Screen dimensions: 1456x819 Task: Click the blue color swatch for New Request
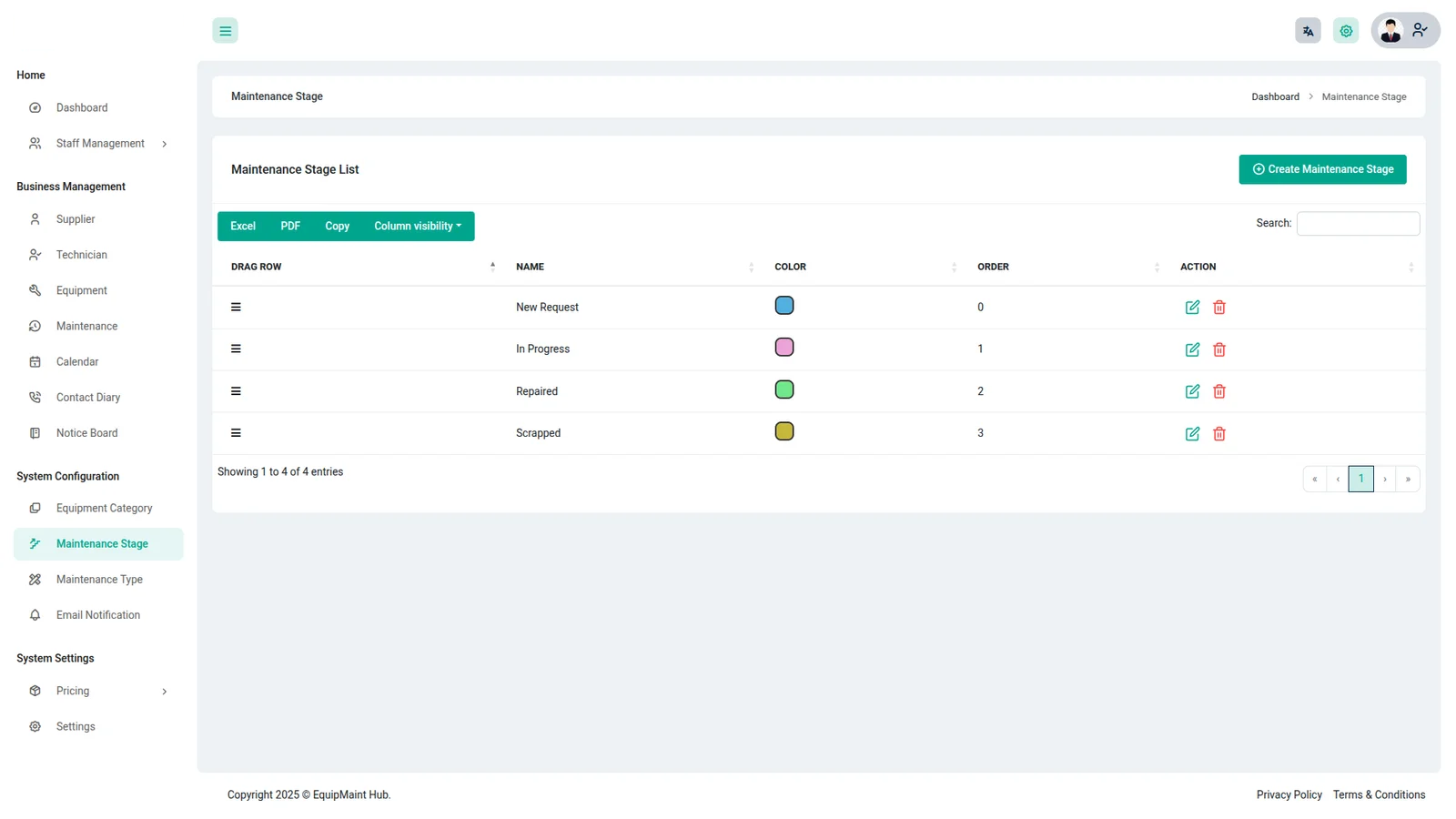pyautogui.click(x=784, y=306)
